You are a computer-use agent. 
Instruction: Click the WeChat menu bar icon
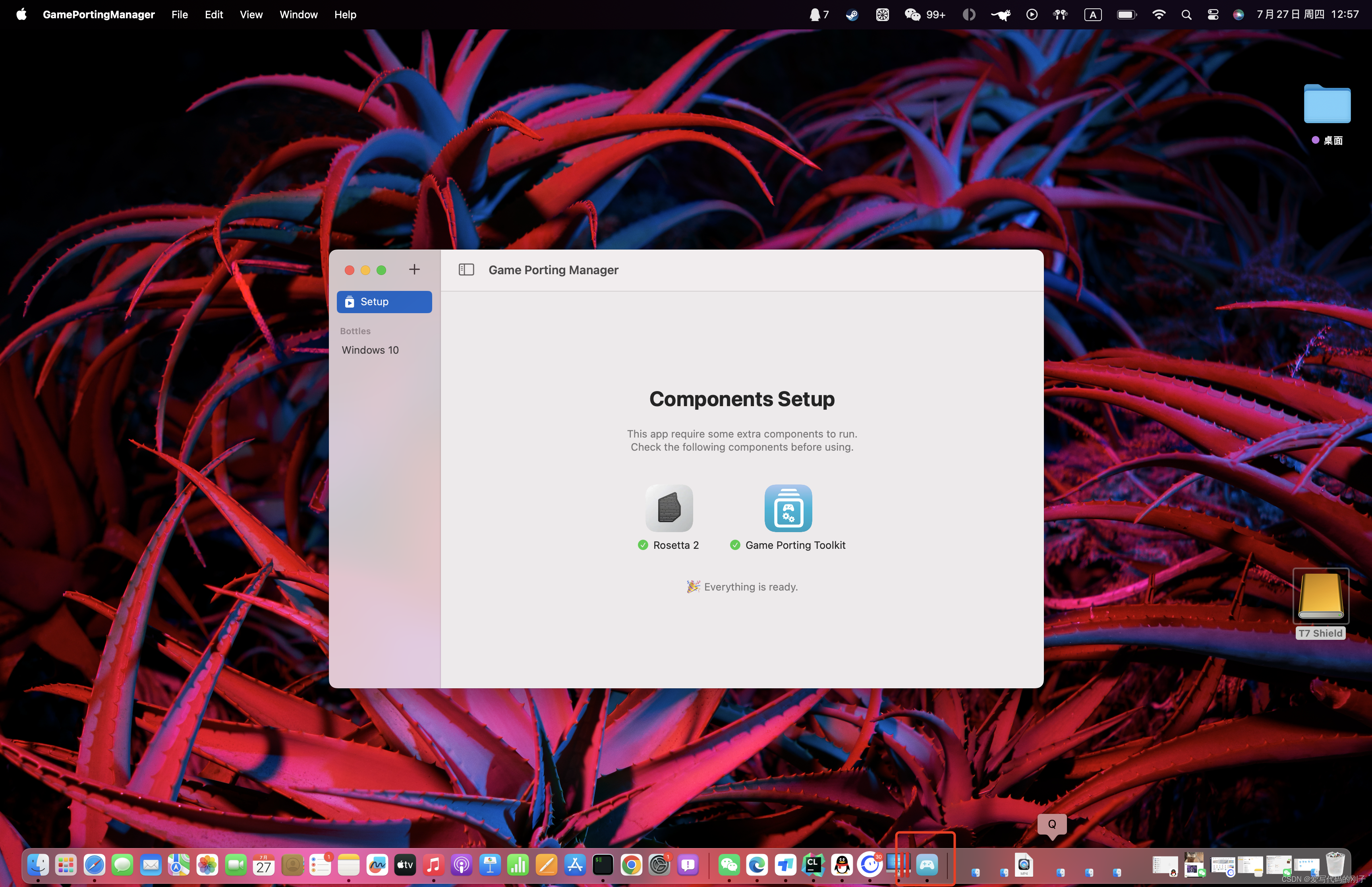click(x=924, y=14)
